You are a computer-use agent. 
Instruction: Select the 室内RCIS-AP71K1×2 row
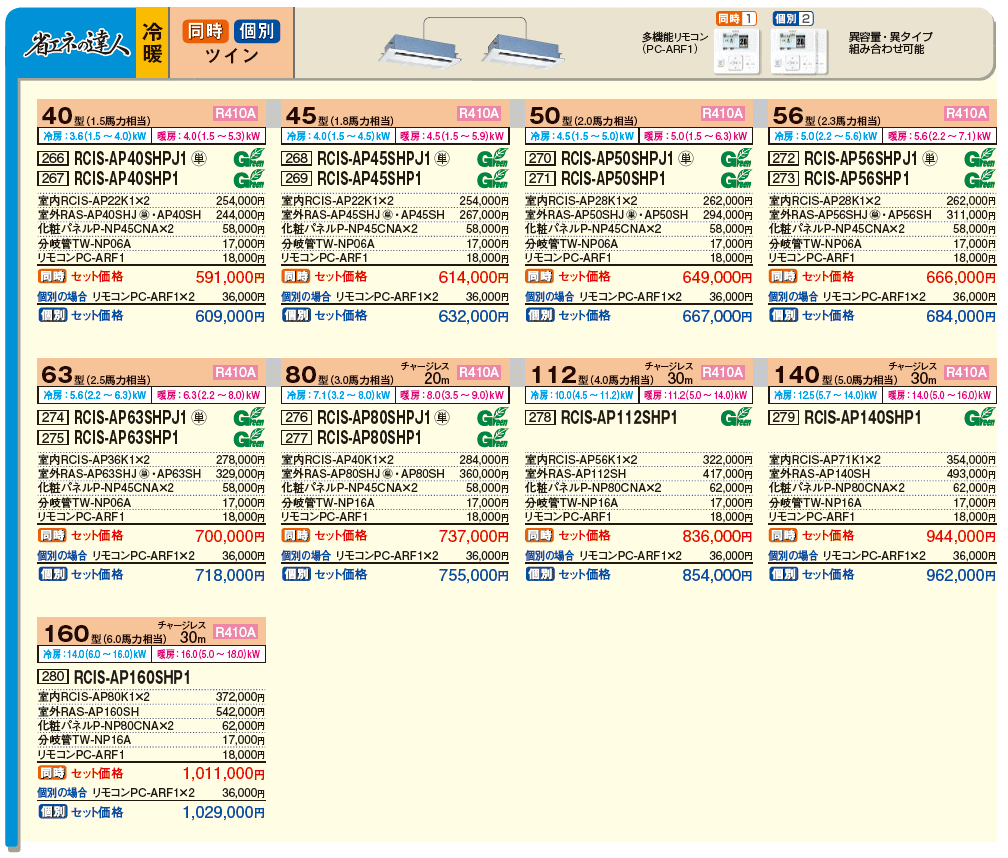click(882, 460)
